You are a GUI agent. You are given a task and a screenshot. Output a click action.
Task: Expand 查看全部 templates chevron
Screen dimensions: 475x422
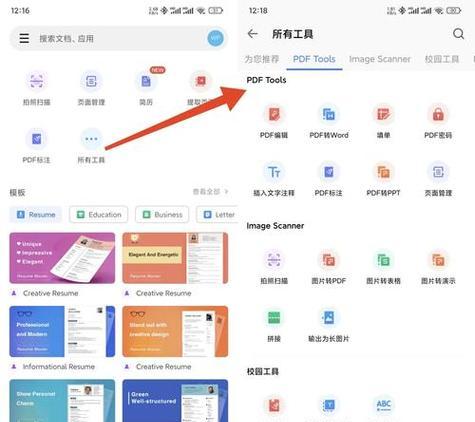click(226, 191)
